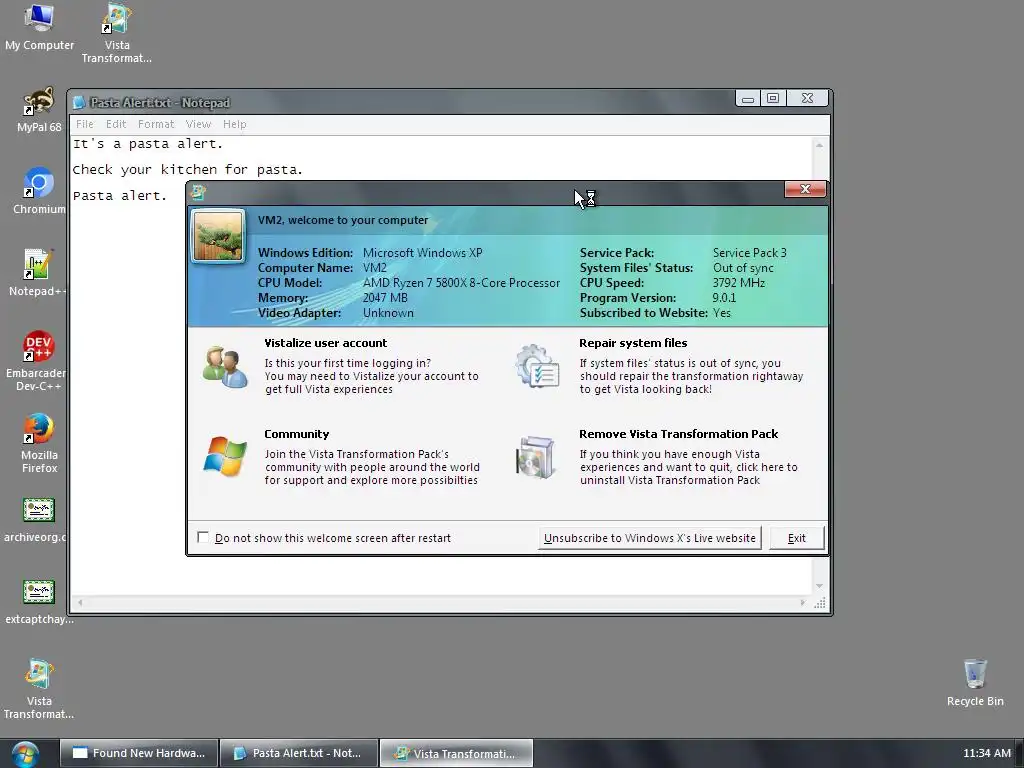This screenshot has height=768, width=1024.
Task: Open Remove Vista Transformation Pack link
Action: [679, 434]
